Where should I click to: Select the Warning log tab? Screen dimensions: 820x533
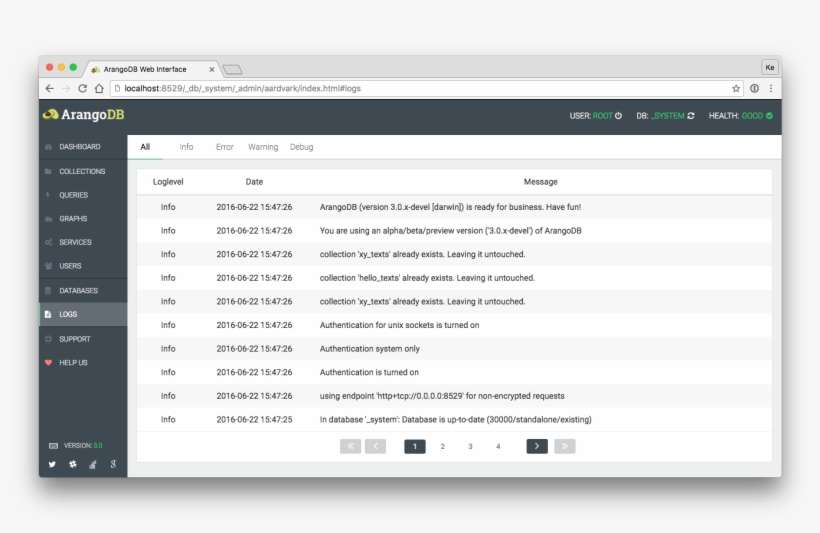(x=263, y=147)
